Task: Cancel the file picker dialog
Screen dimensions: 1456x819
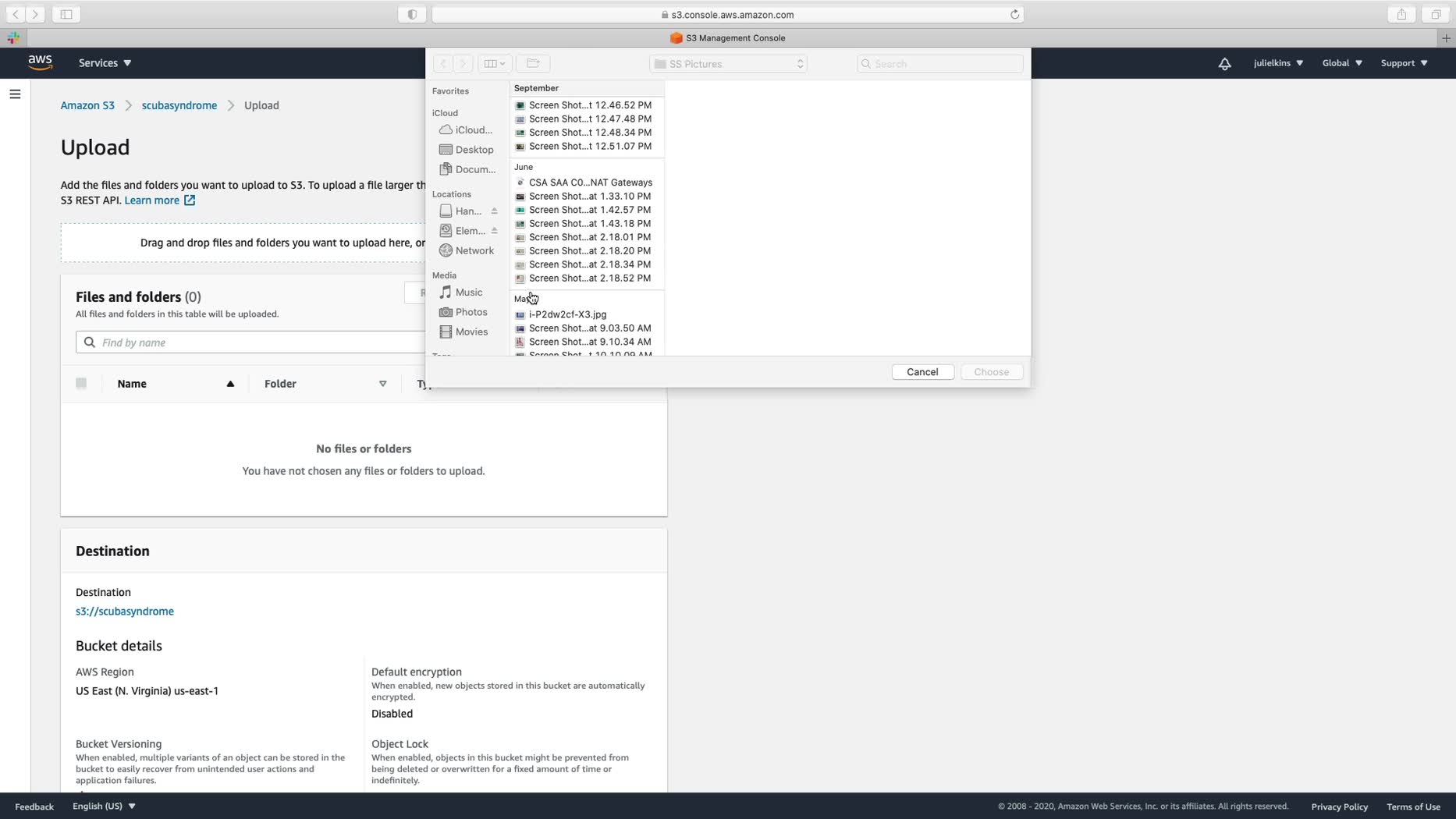Action: (x=922, y=372)
